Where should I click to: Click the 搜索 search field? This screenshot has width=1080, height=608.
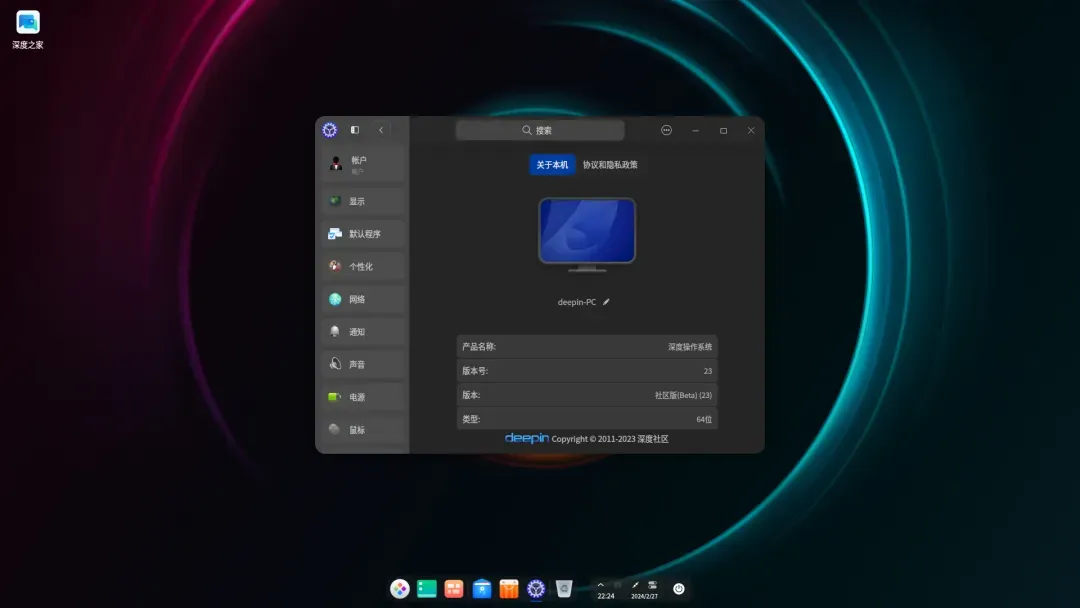coord(540,130)
